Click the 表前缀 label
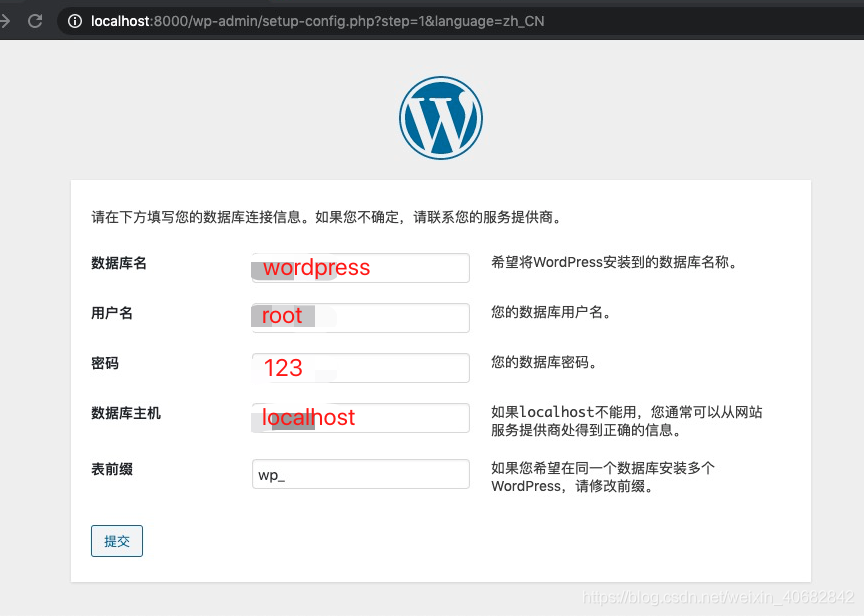Viewport: 864px width, 616px height. (112, 469)
